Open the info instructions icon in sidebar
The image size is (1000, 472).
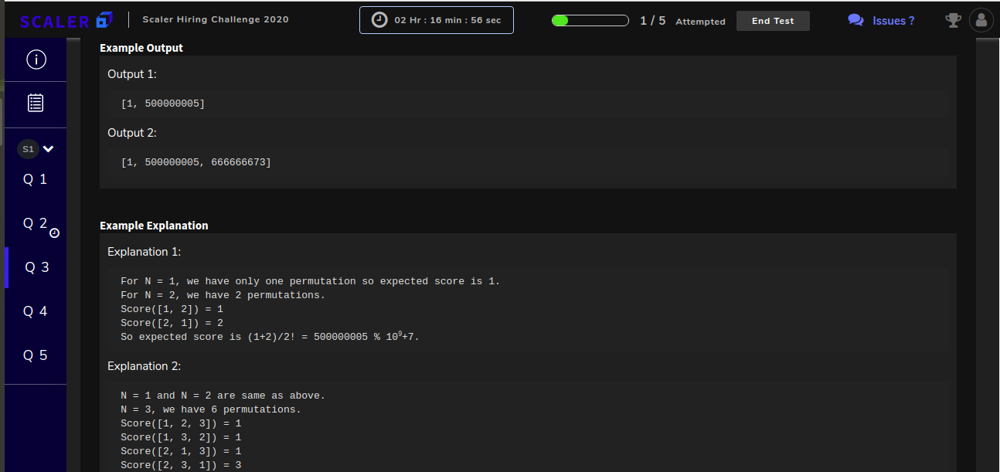pyautogui.click(x=36, y=60)
